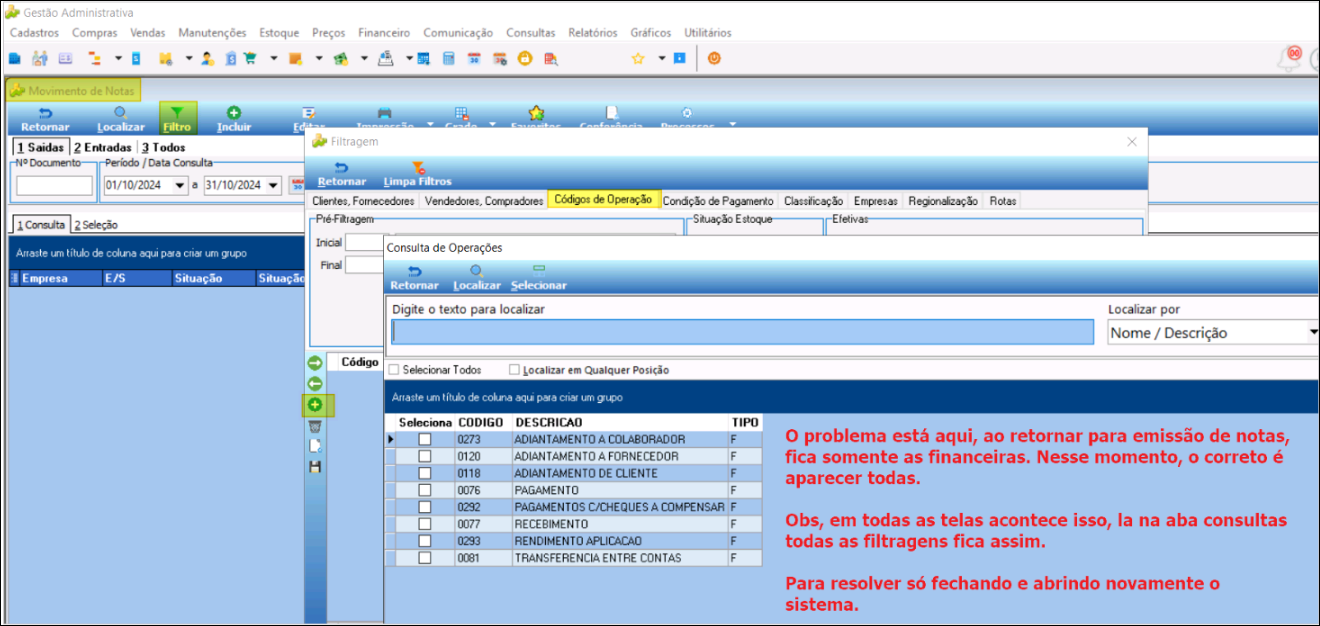Select the TRANSFERENCIA ENTRE CONTAS description cell
This screenshot has width=1320, height=626.
(620, 559)
